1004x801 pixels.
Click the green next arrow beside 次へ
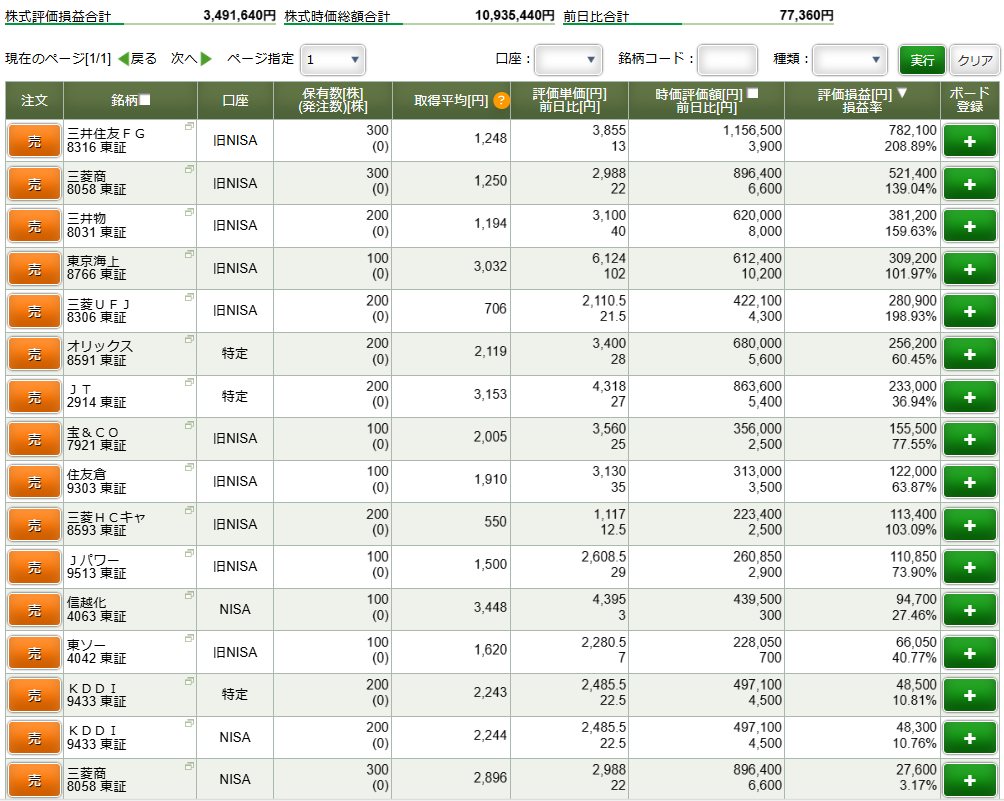(x=206, y=59)
